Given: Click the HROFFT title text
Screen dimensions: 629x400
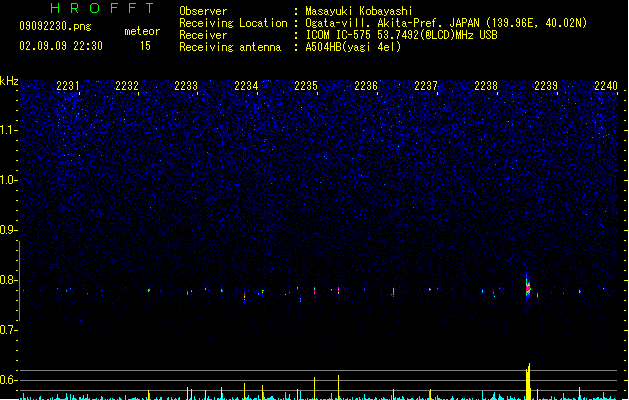Looking at the screenshot, I should point(102,8).
